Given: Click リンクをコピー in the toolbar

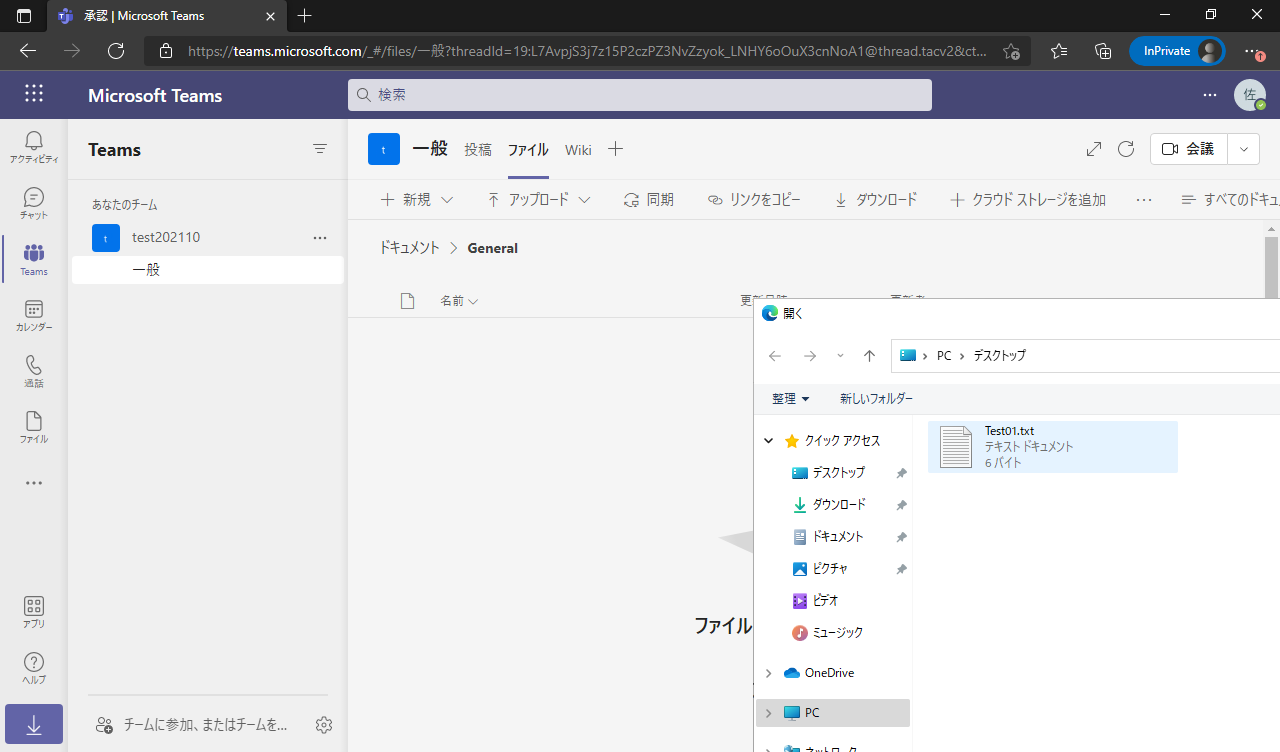Looking at the screenshot, I should coord(754,200).
